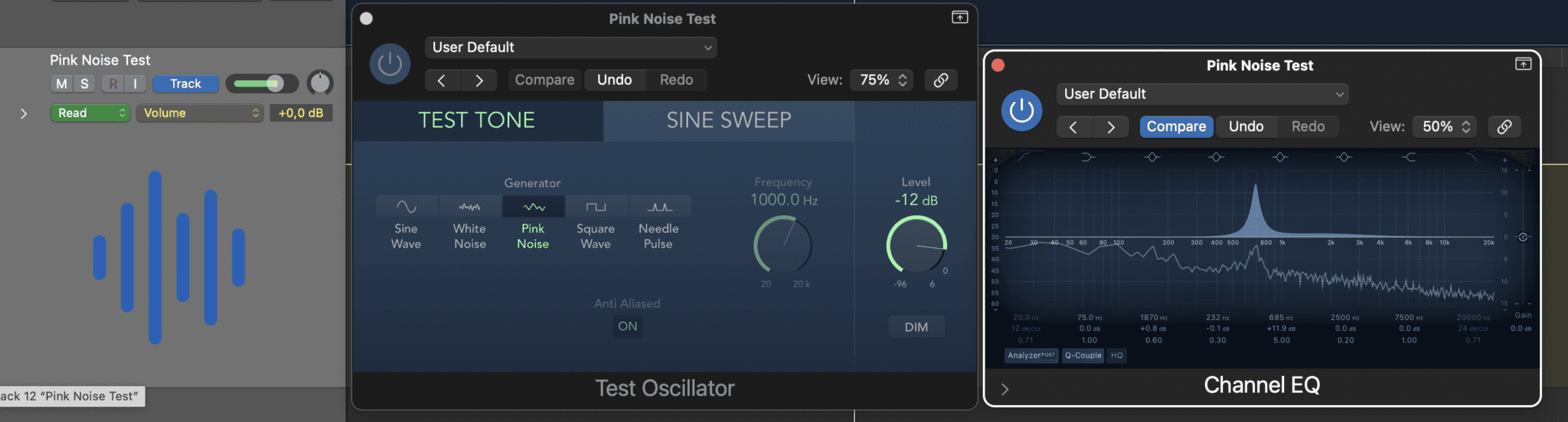Image resolution: width=1568 pixels, height=422 pixels.
Task: Choose the Square Wave generator icon
Action: pyautogui.click(x=596, y=207)
